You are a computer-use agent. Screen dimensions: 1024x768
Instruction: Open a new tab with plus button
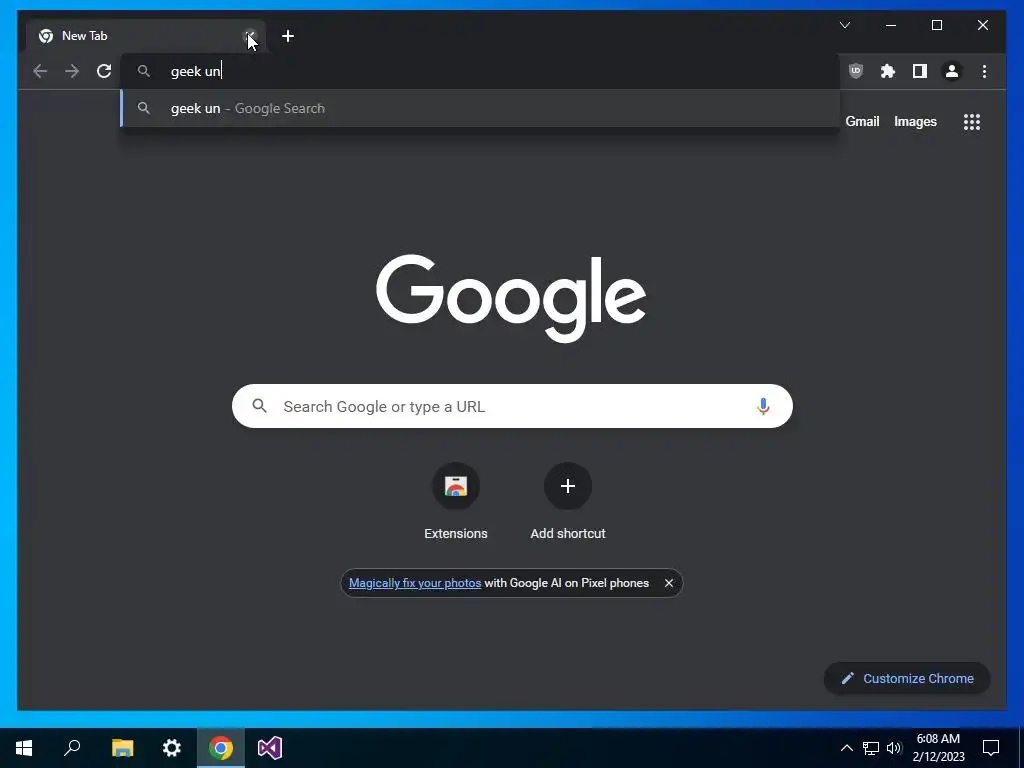[288, 36]
